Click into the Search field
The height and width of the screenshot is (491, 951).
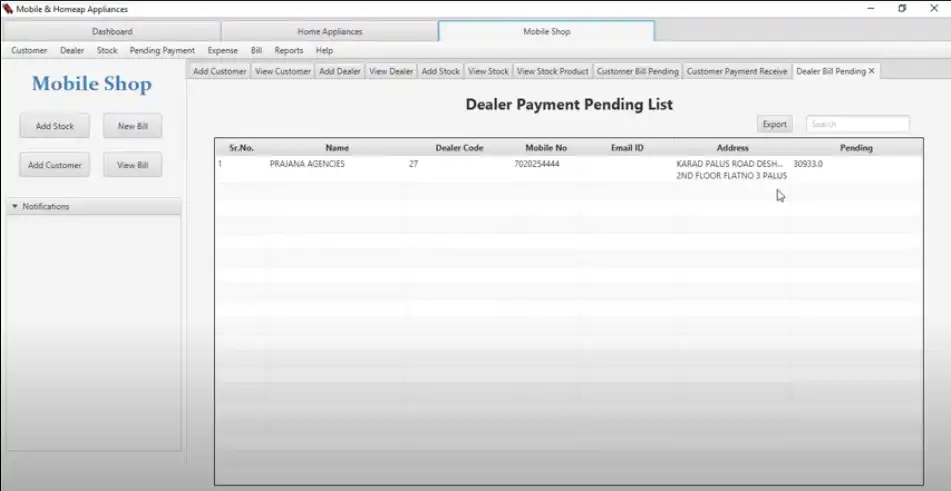coord(858,124)
